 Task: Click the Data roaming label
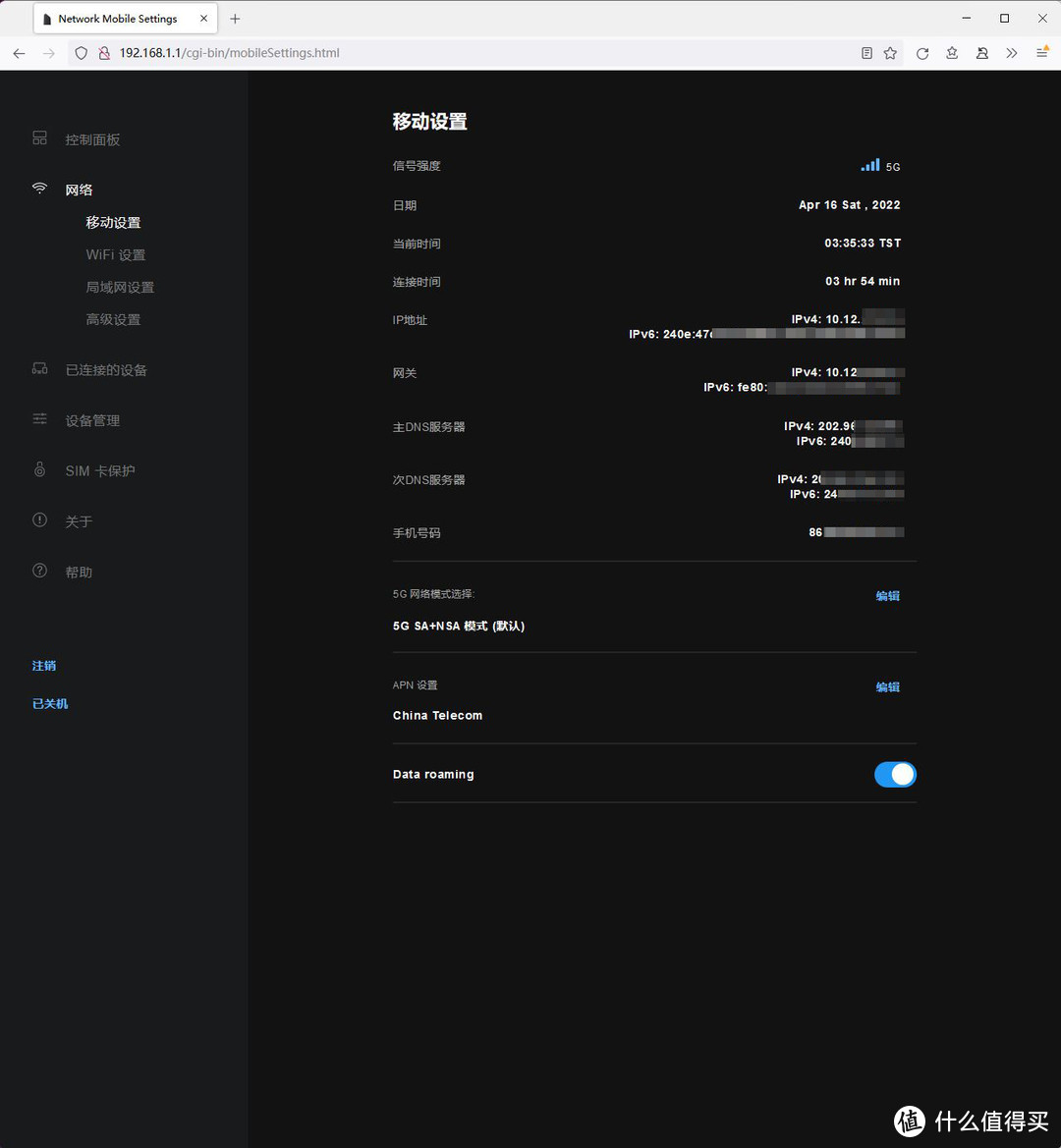tap(433, 775)
